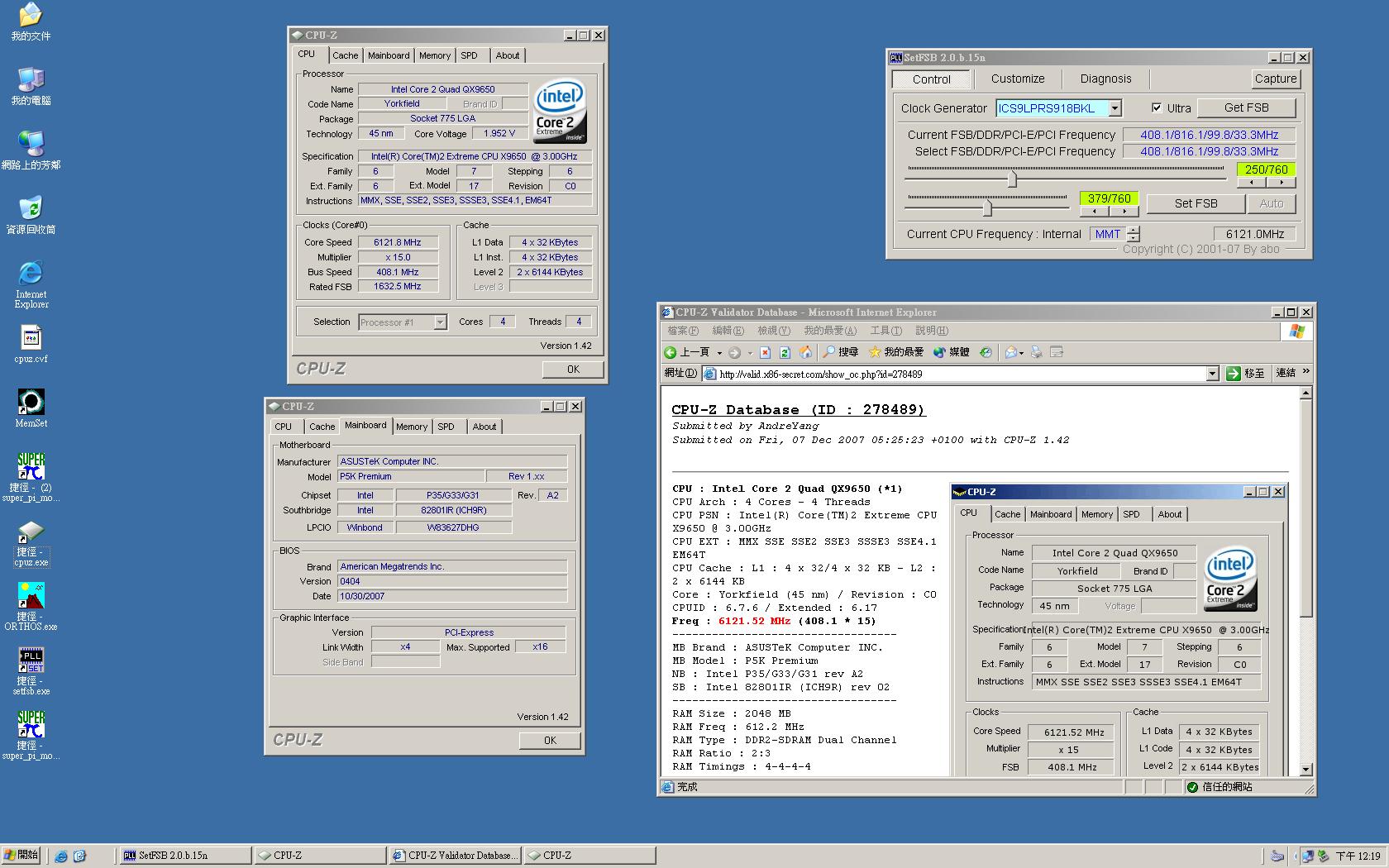Toggle the Ultra checkbox in SetFSB
Viewport: 1389px width, 868px height.
[x=1157, y=107]
